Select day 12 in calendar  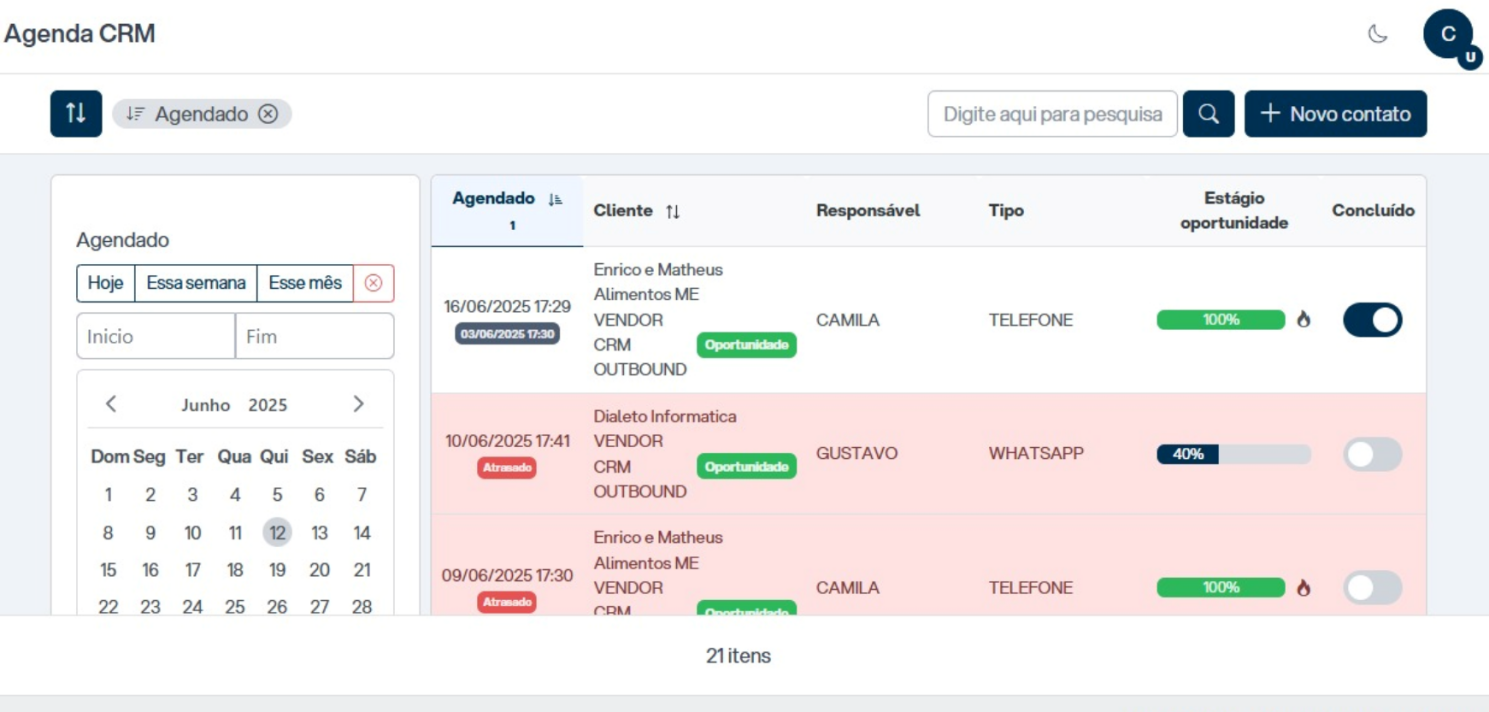277,532
